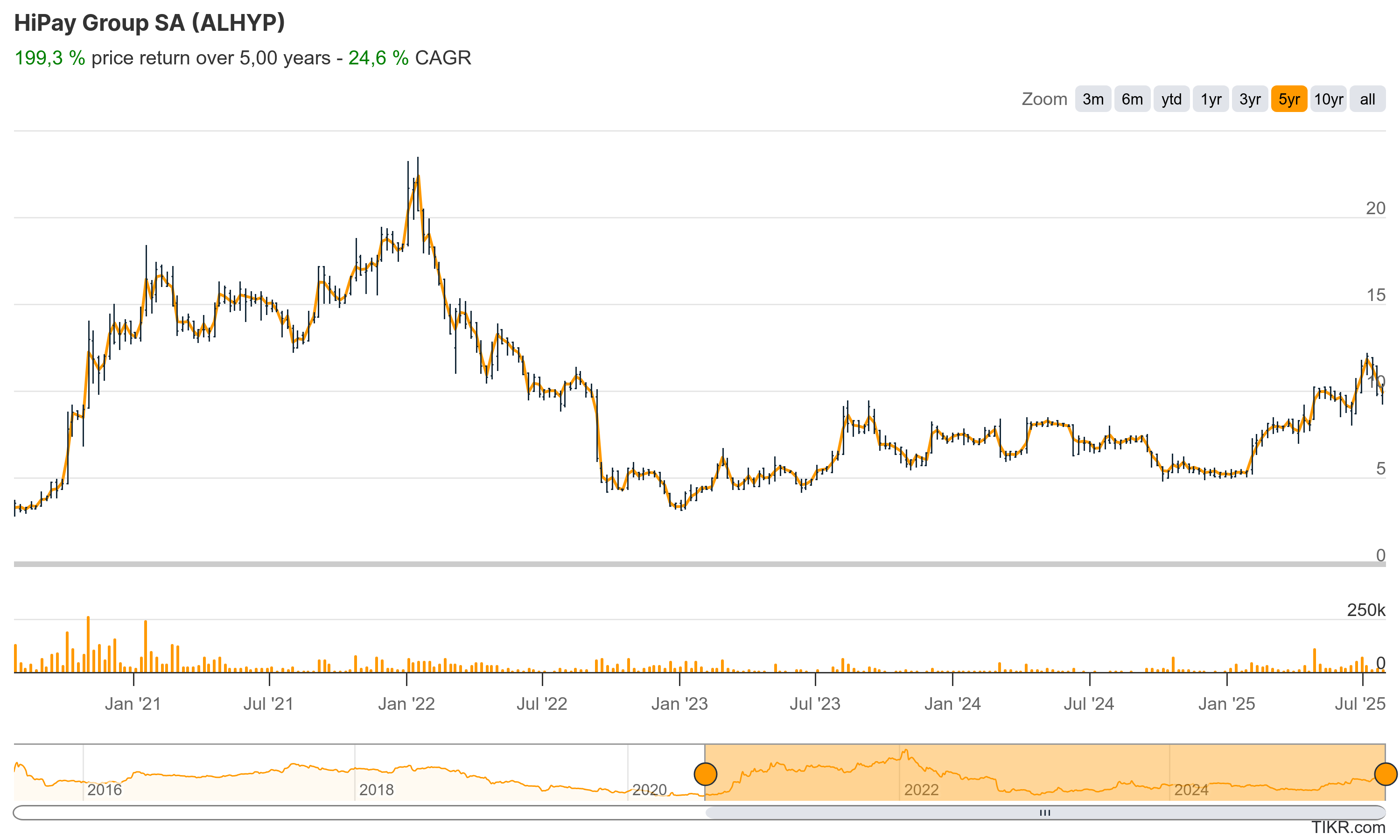Click the scrollbar track left of thumb
Viewport: 1400px width, 840px height.
click(x=359, y=813)
